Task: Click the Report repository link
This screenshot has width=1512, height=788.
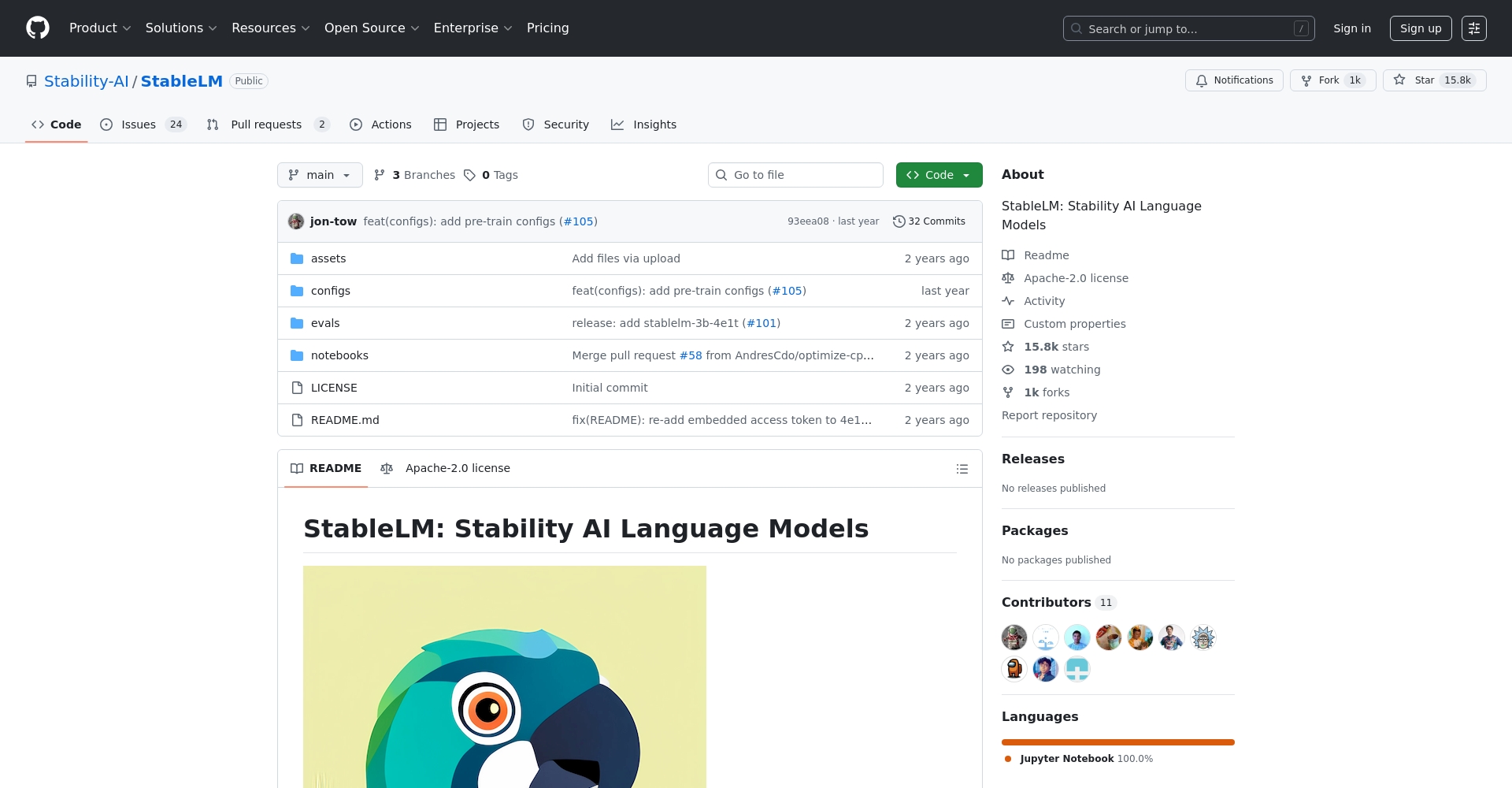Action: pos(1049,415)
